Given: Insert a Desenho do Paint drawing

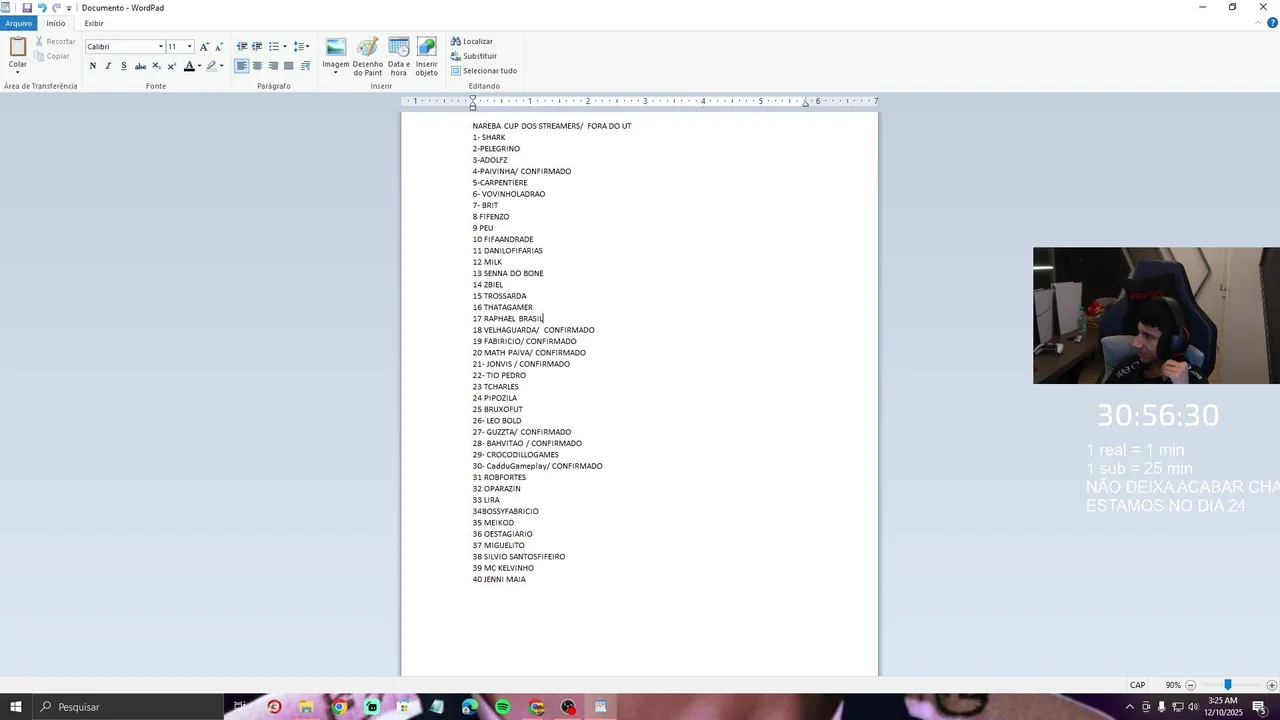Looking at the screenshot, I should click(368, 57).
